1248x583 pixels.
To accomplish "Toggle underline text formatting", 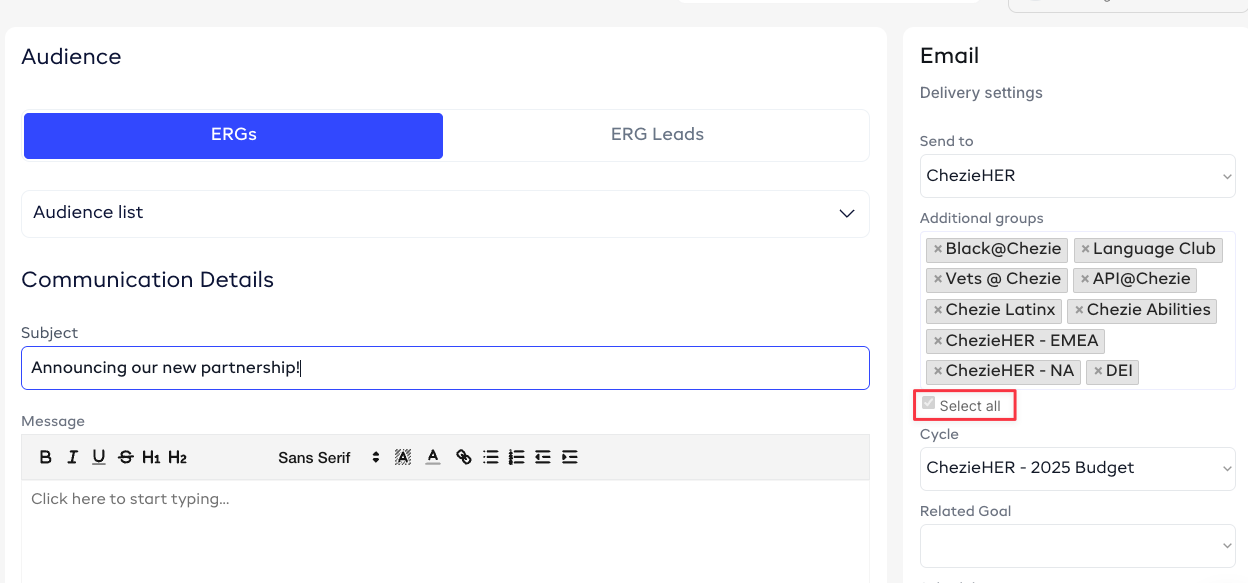I will coord(98,457).
